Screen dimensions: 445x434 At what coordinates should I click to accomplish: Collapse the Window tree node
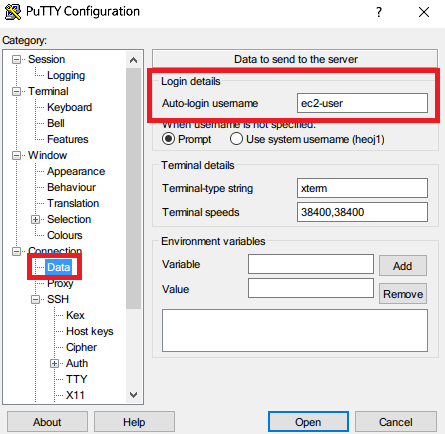[16, 155]
